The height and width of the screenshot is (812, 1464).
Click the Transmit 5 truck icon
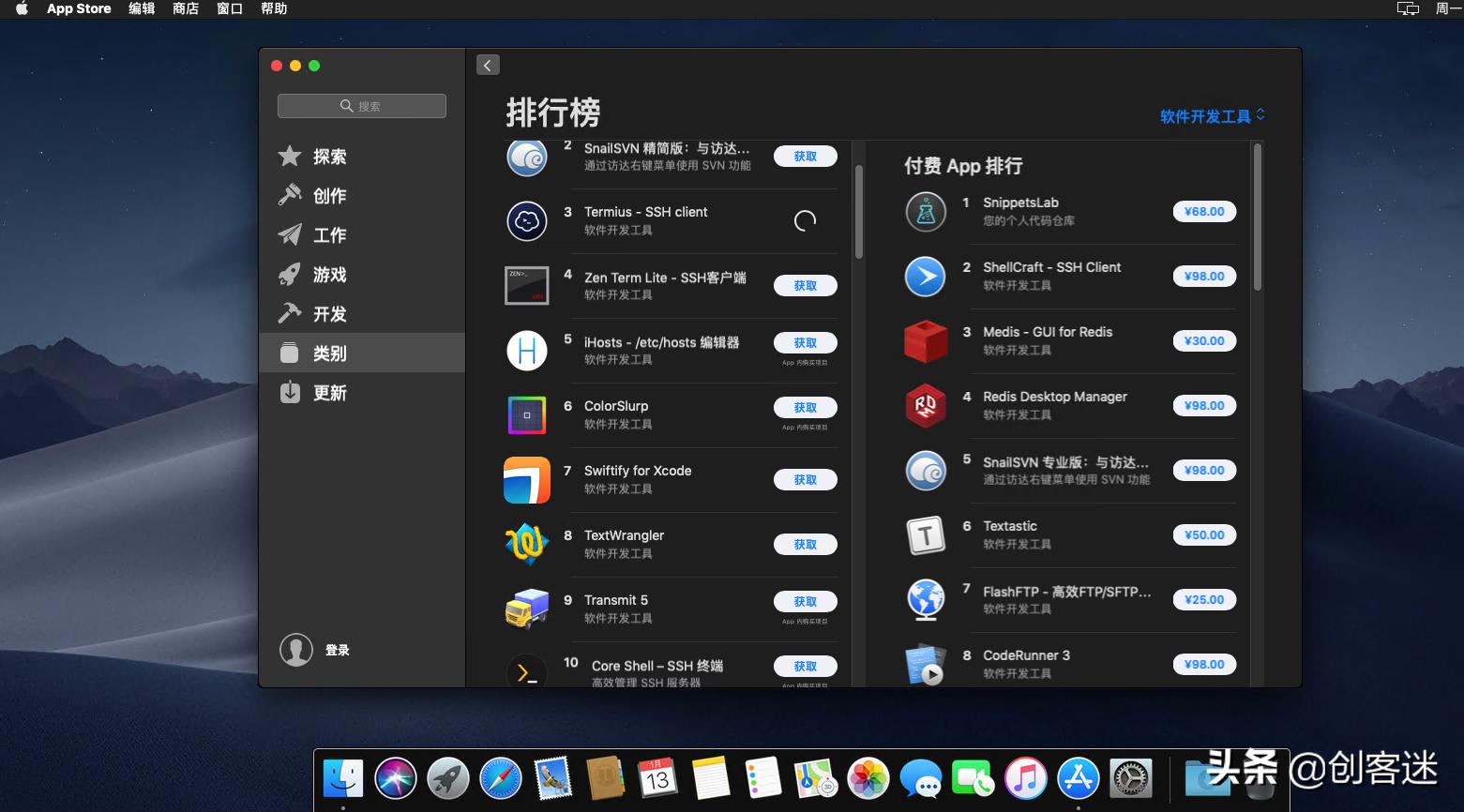pyautogui.click(x=526, y=609)
